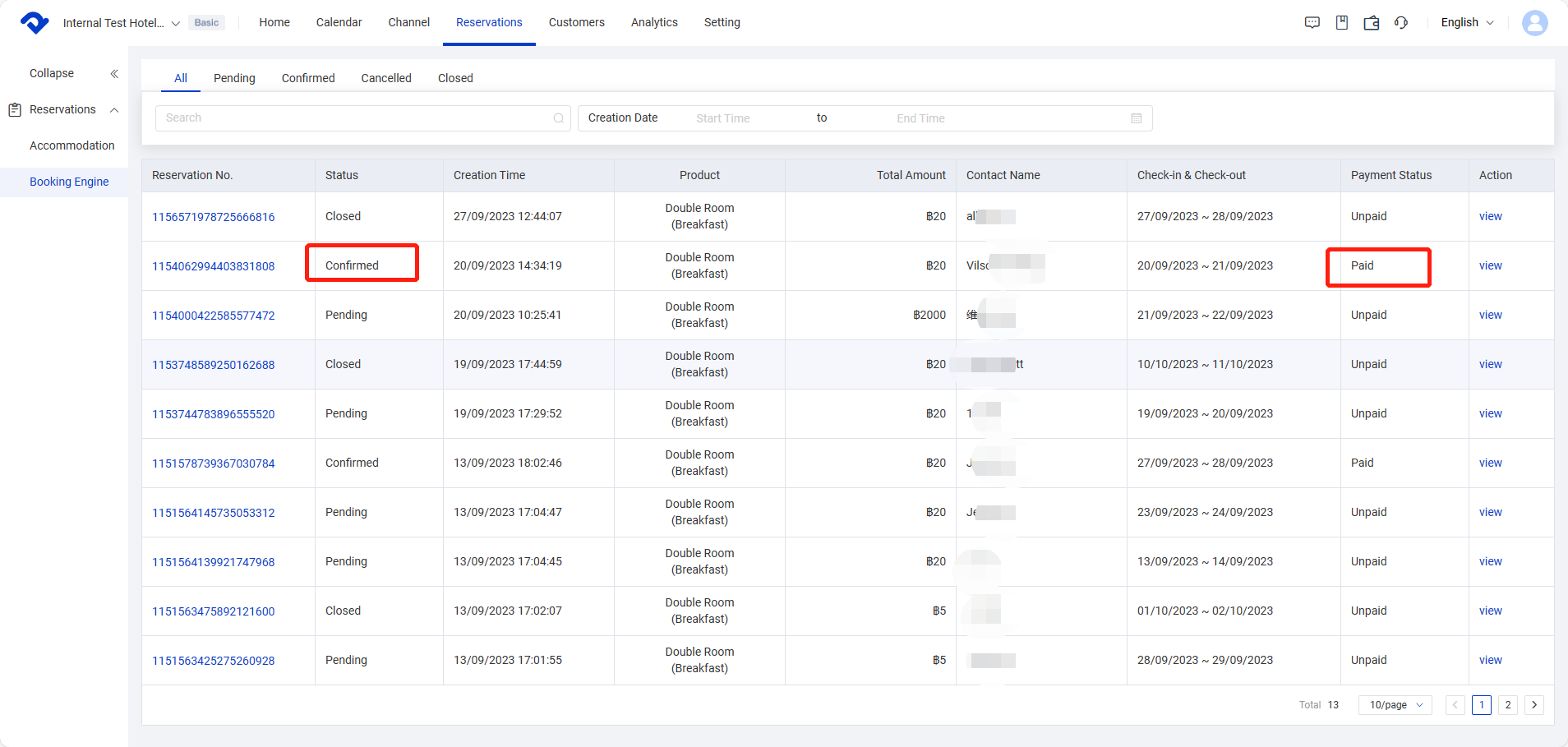This screenshot has width=1568, height=747.
Task: Click the app logo in top left
Action: [34, 23]
